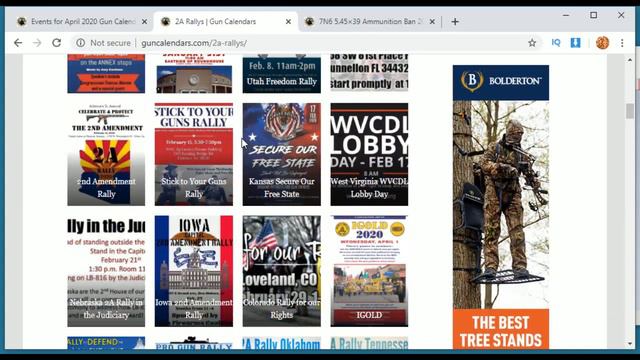Open the 2nd Amendment Rally Arizona card

coord(106,154)
